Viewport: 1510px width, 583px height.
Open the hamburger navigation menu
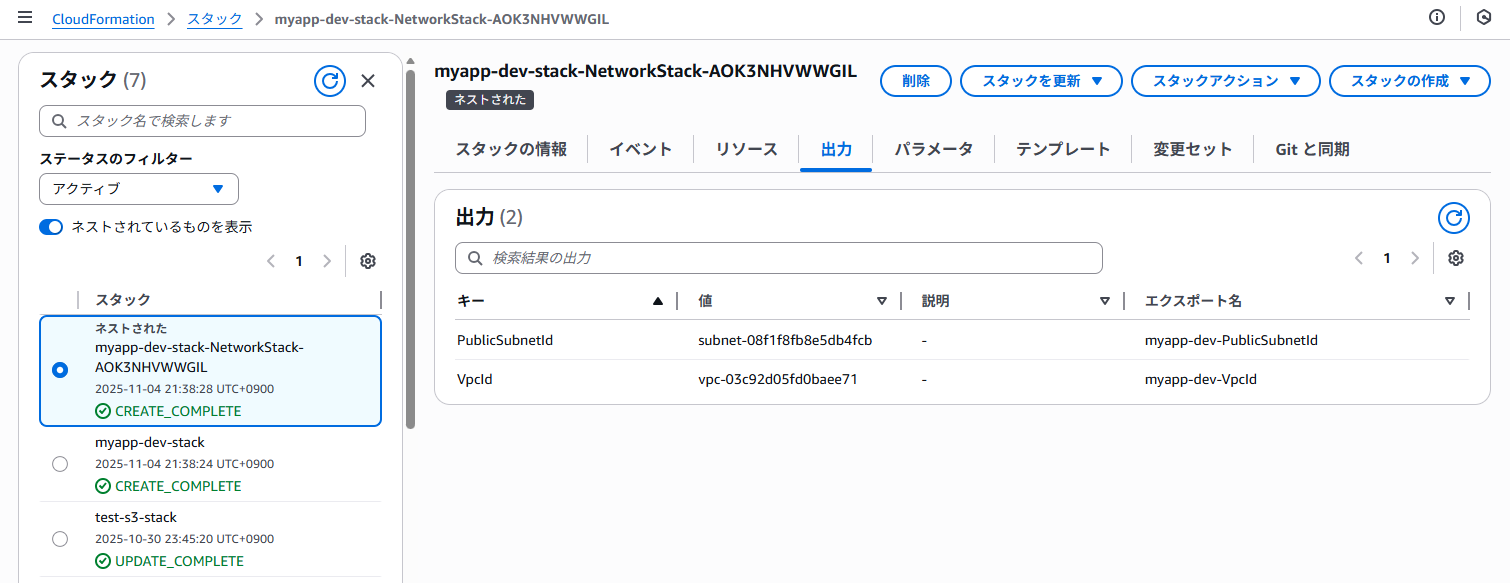25,18
